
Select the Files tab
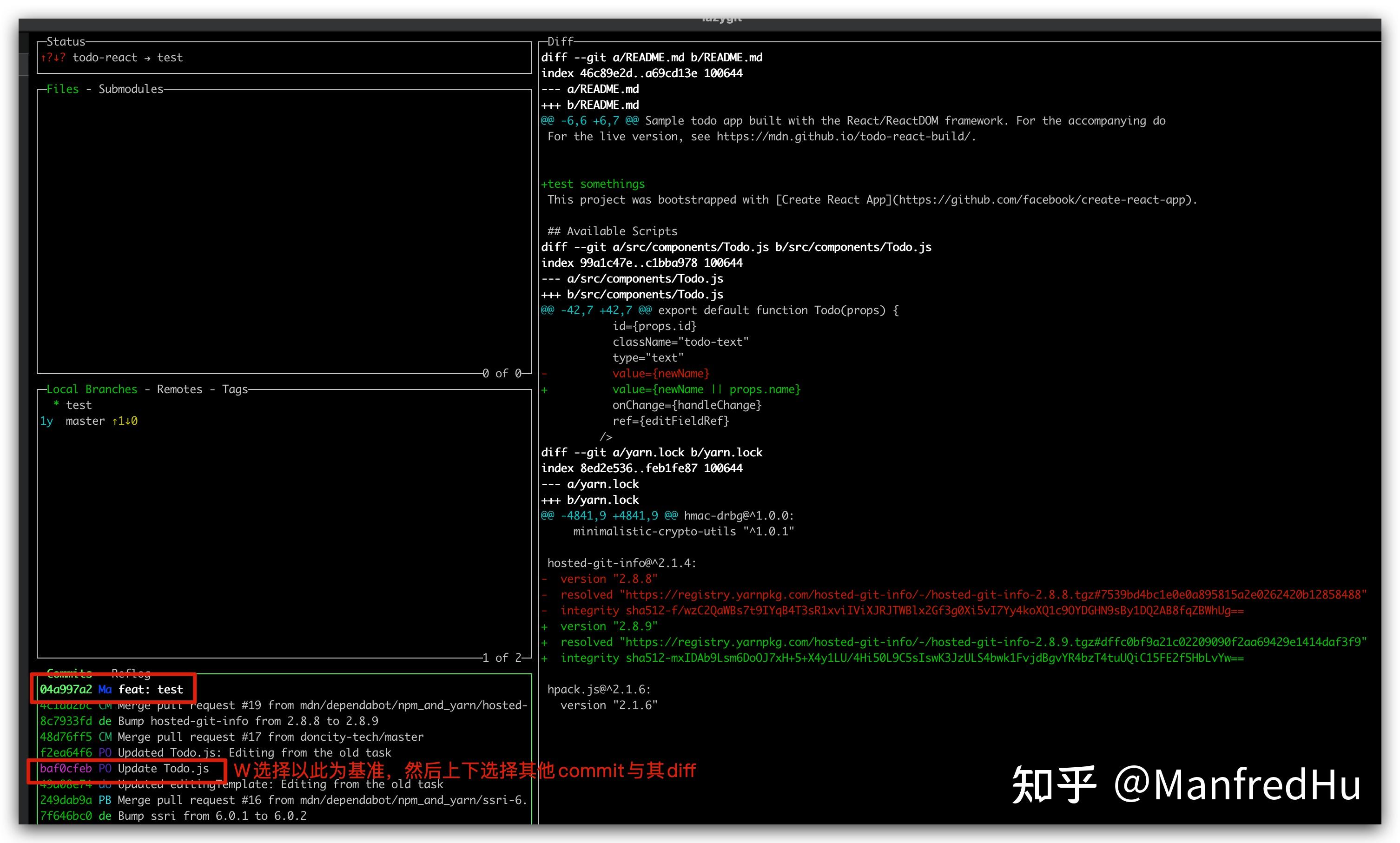click(x=62, y=89)
